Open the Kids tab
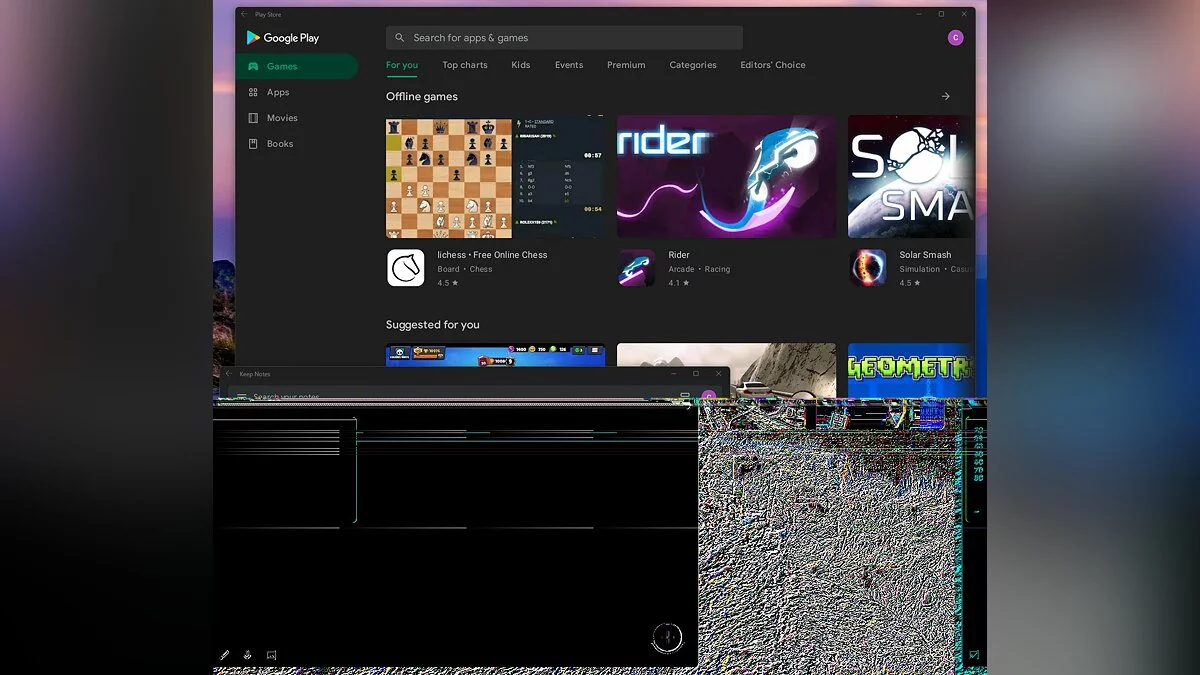 tap(521, 65)
